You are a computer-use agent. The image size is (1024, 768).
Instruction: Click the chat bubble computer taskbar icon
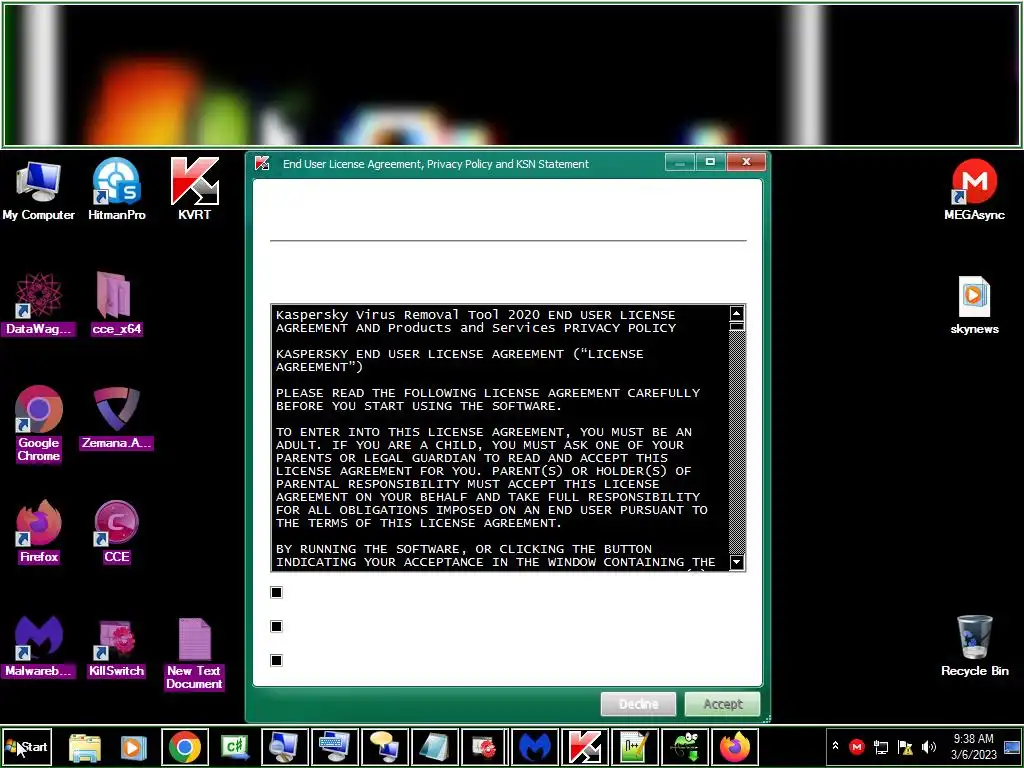[x=385, y=747]
